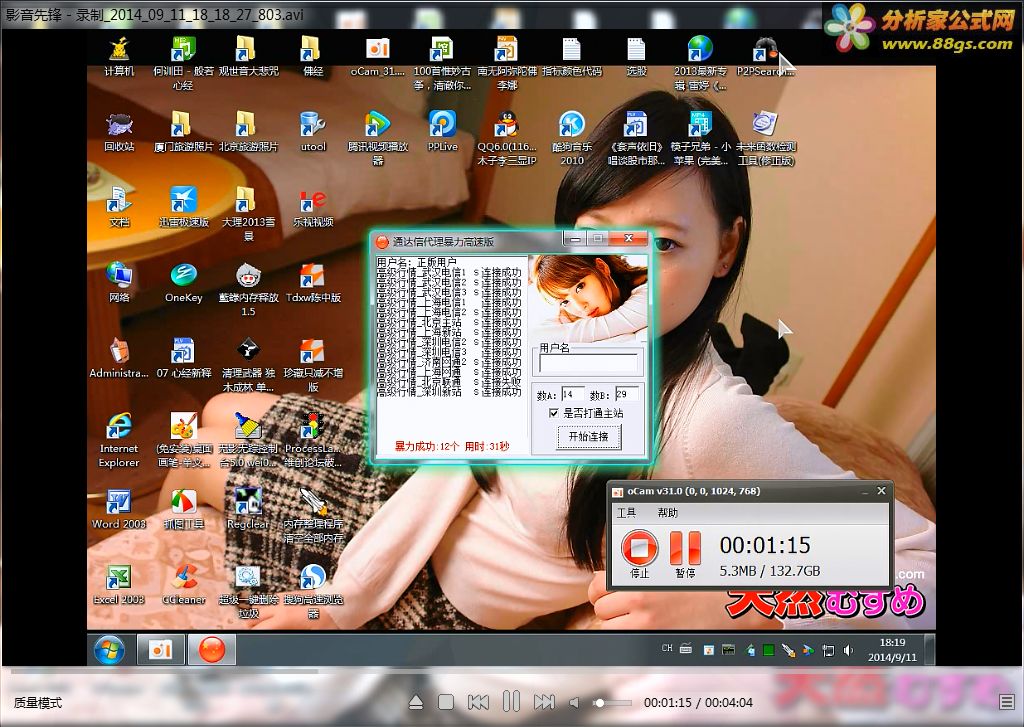This screenshot has height=727, width=1024.
Task: Click the Word 2003 shortcut
Action: coord(119,509)
